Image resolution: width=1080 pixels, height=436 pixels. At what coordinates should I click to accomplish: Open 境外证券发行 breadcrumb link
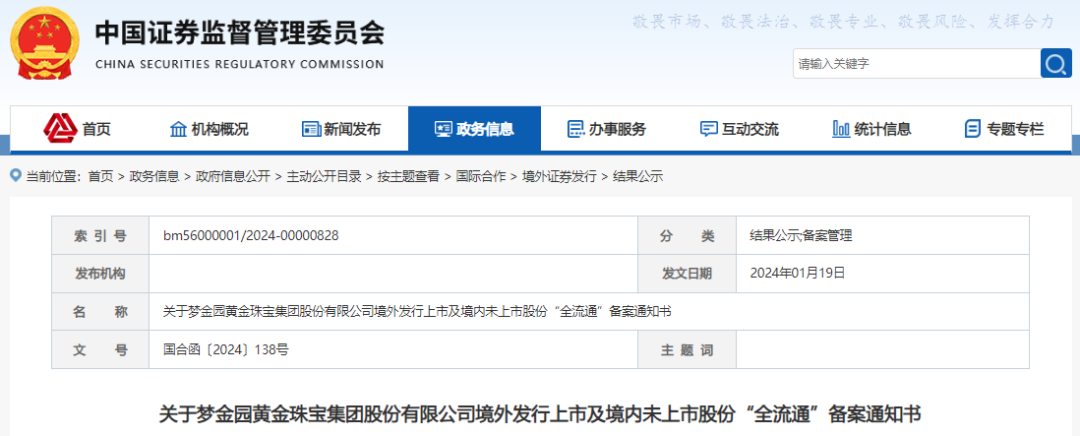(559, 176)
